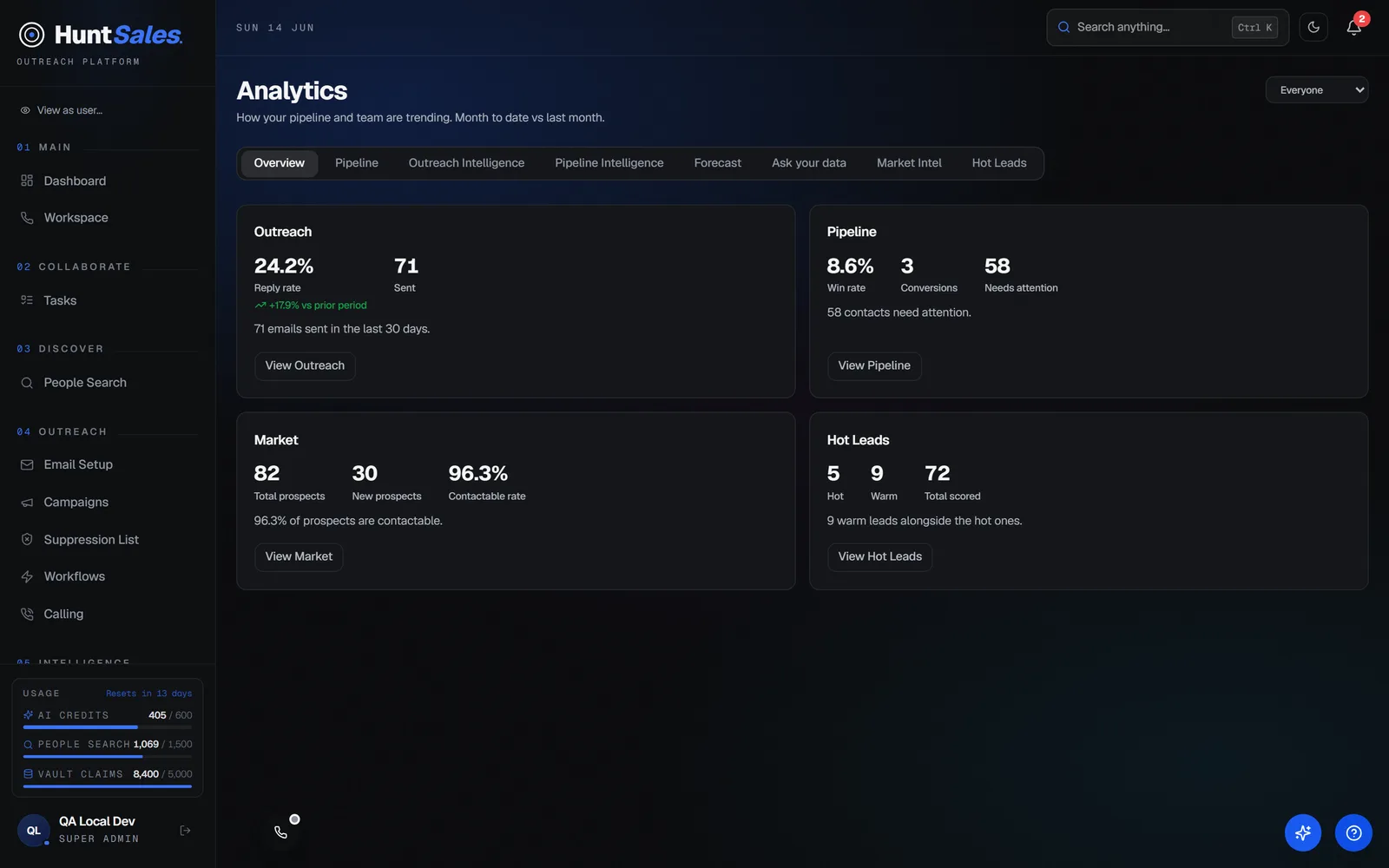1389x868 pixels.
Task: Click the People Search magnifier icon
Action: tap(27, 383)
